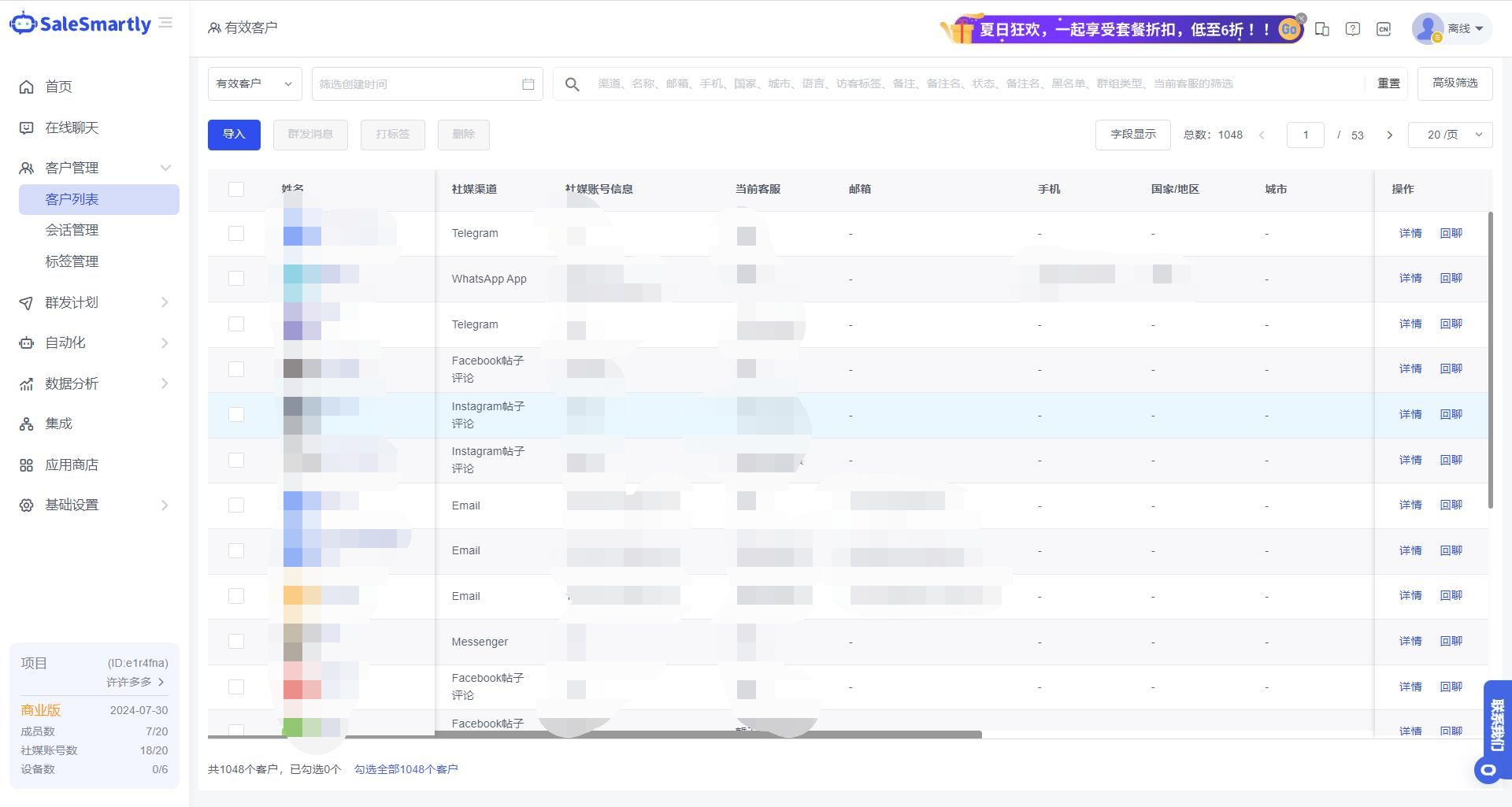Click the user avatar icon

tap(1427, 28)
